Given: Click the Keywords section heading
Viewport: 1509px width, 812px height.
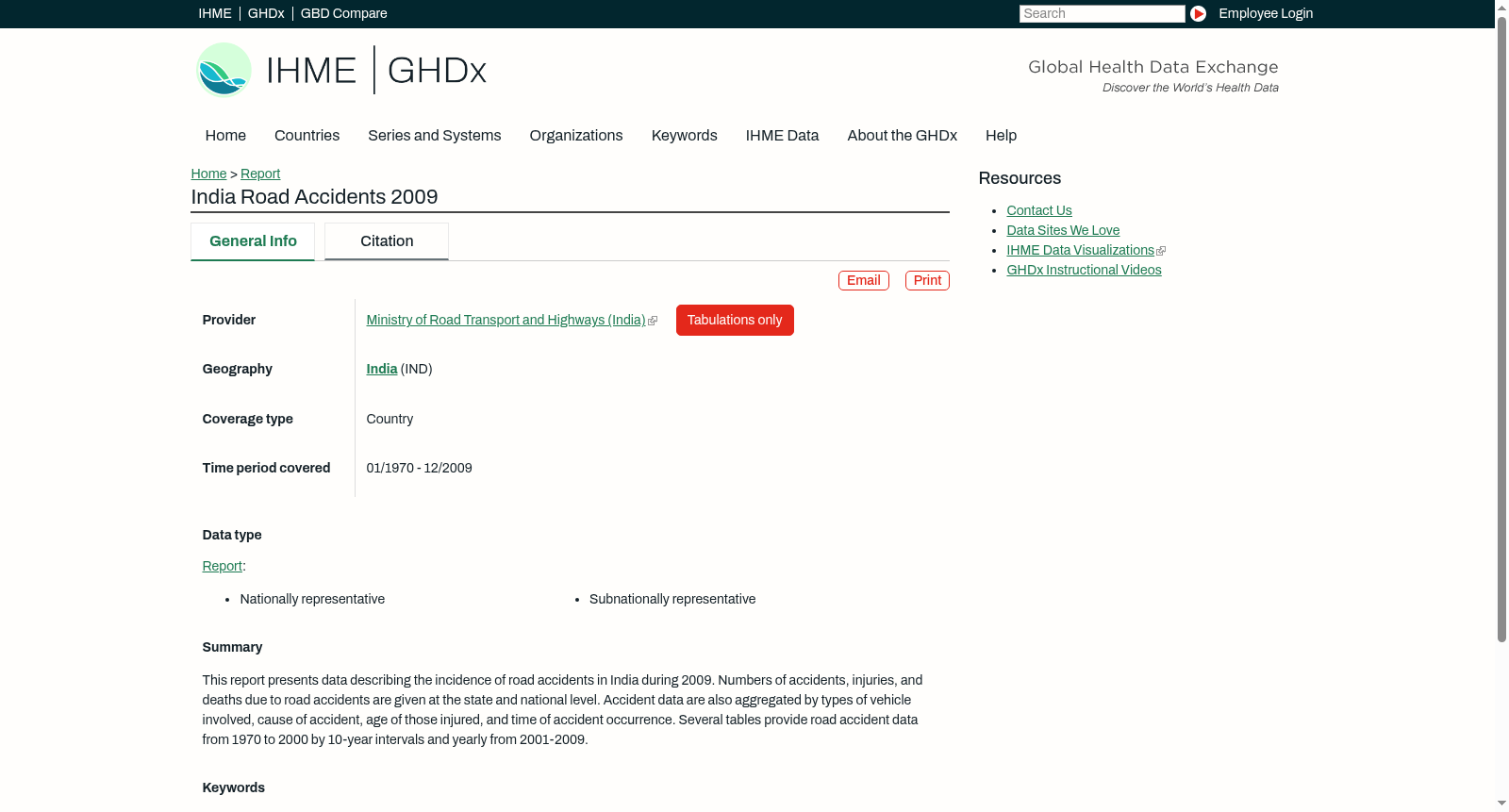Looking at the screenshot, I should pyautogui.click(x=234, y=788).
